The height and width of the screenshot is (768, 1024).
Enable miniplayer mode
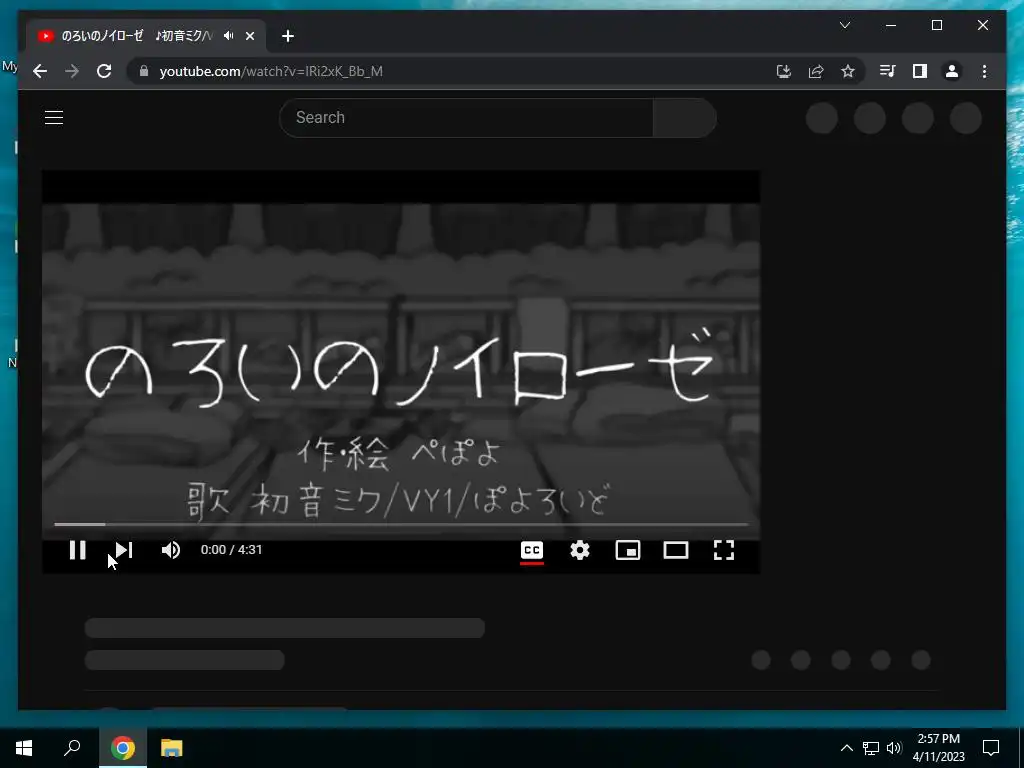[x=628, y=551]
